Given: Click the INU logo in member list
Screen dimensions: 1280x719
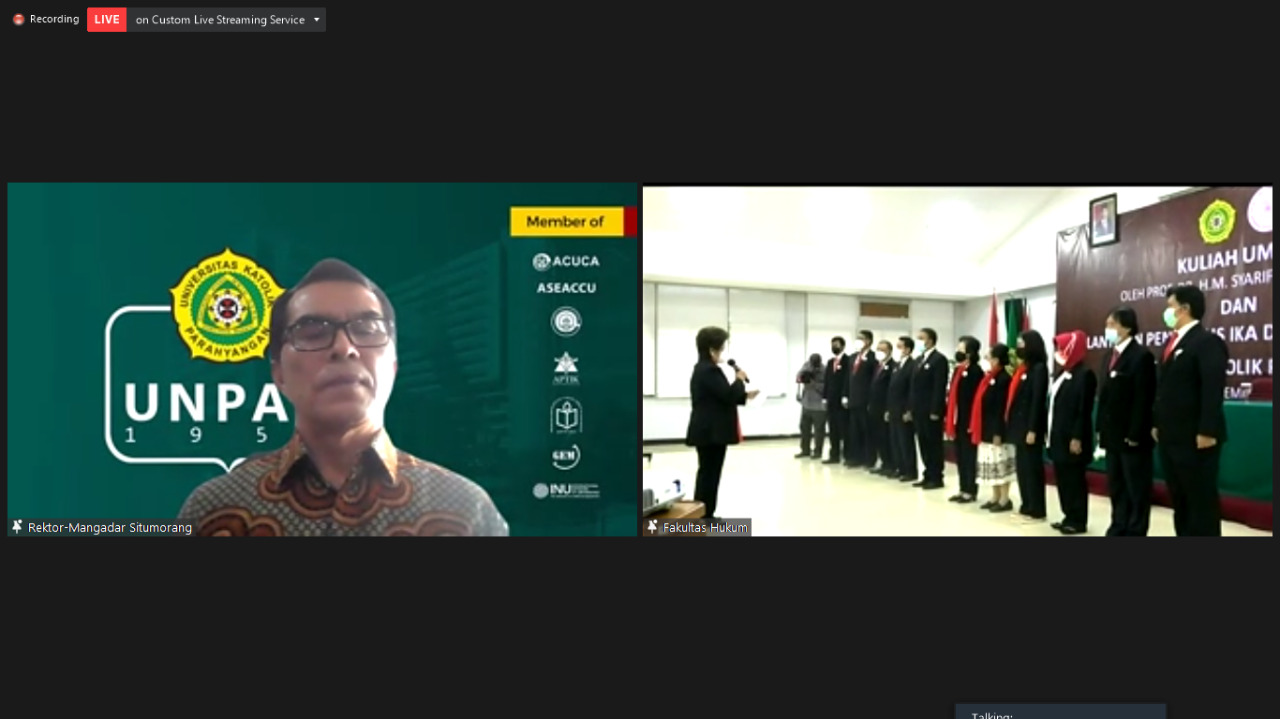Looking at the screenshot, I should pyautogui.click(x=566, y=491).
